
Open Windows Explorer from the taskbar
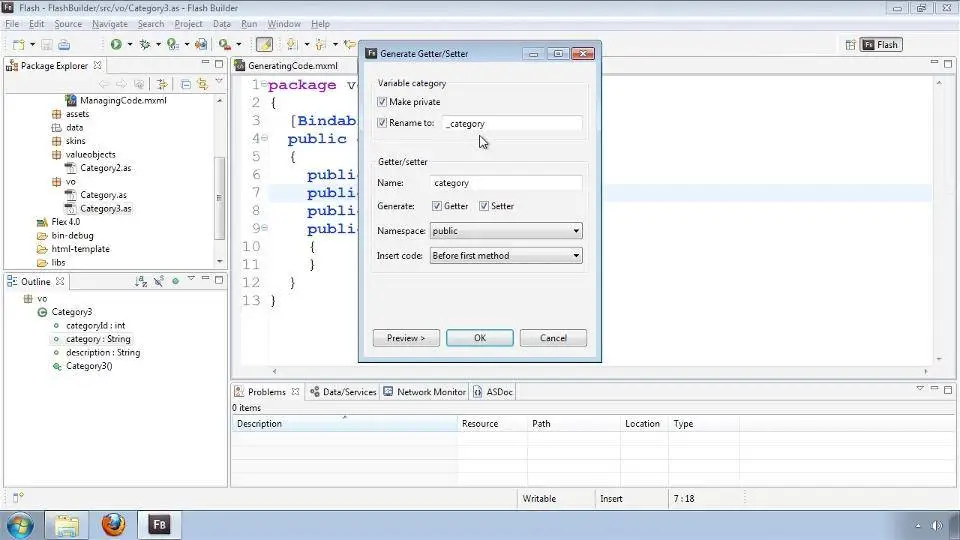67,525
